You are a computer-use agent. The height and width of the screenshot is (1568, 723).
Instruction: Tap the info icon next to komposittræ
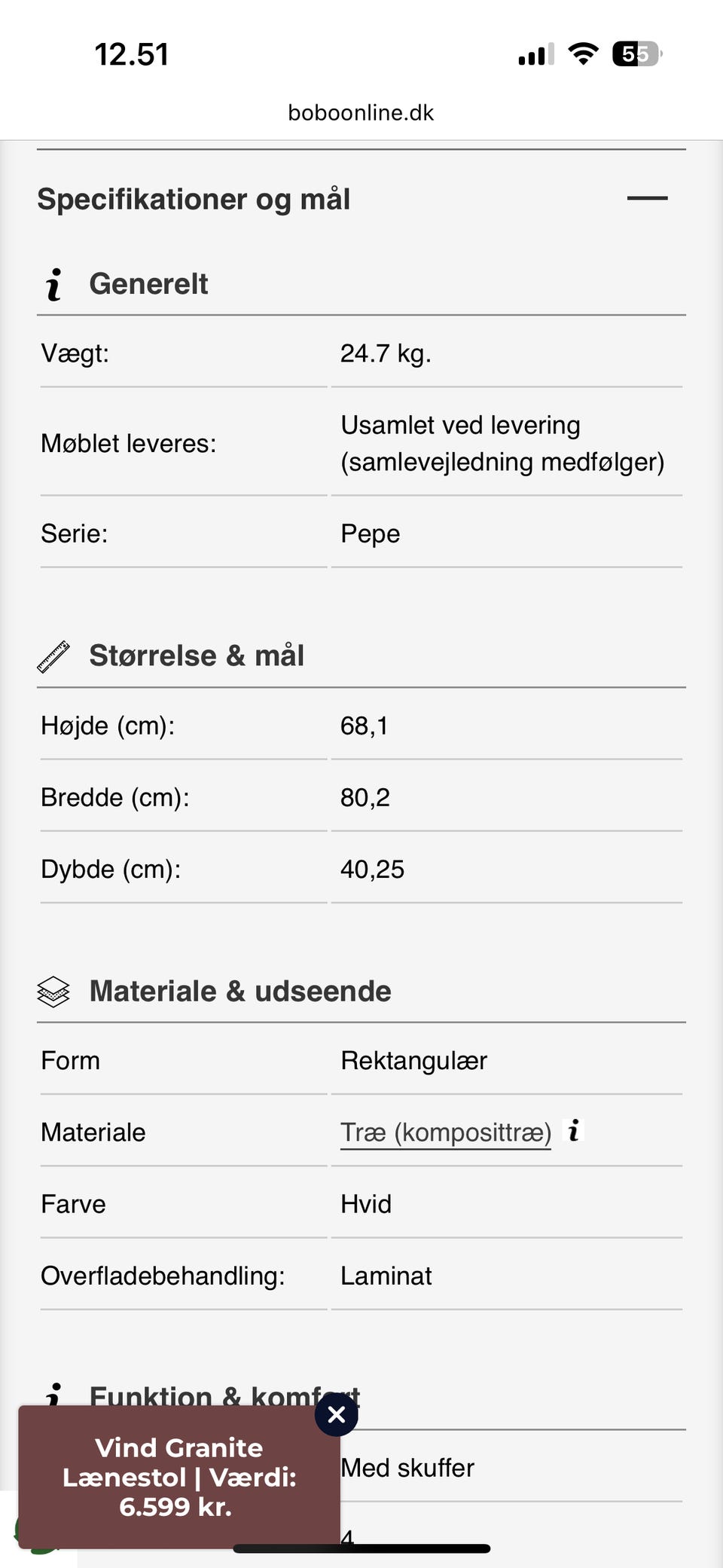click(x=574, y=1130)
